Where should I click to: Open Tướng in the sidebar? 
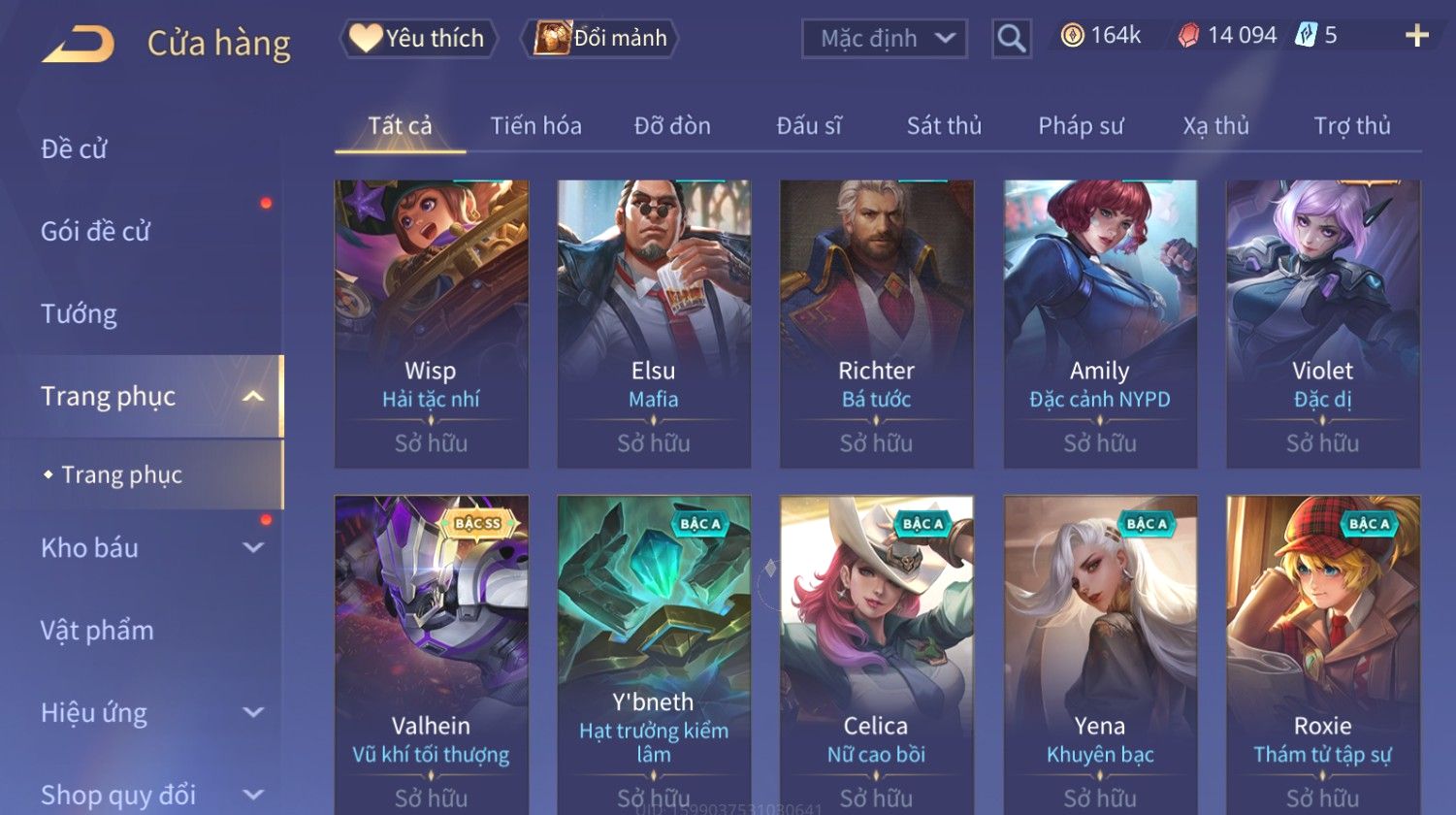point(80,313)
